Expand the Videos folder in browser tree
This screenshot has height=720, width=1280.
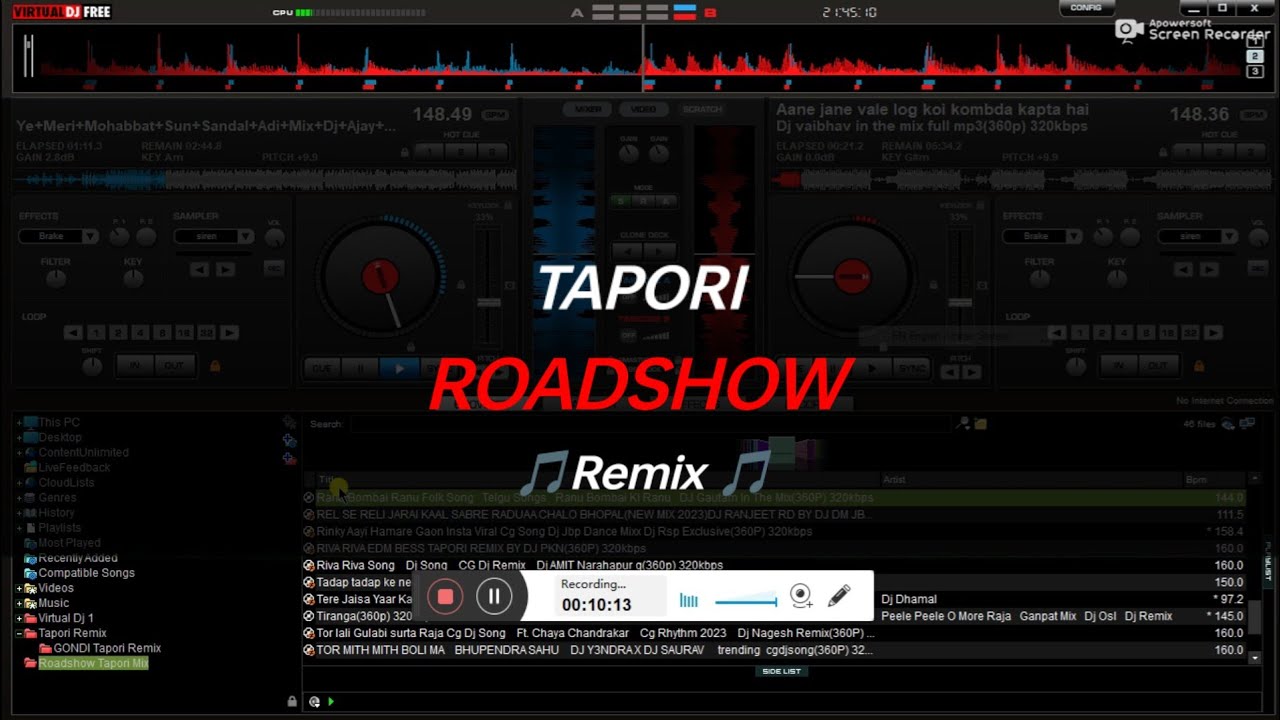click(x=19, y=588)
